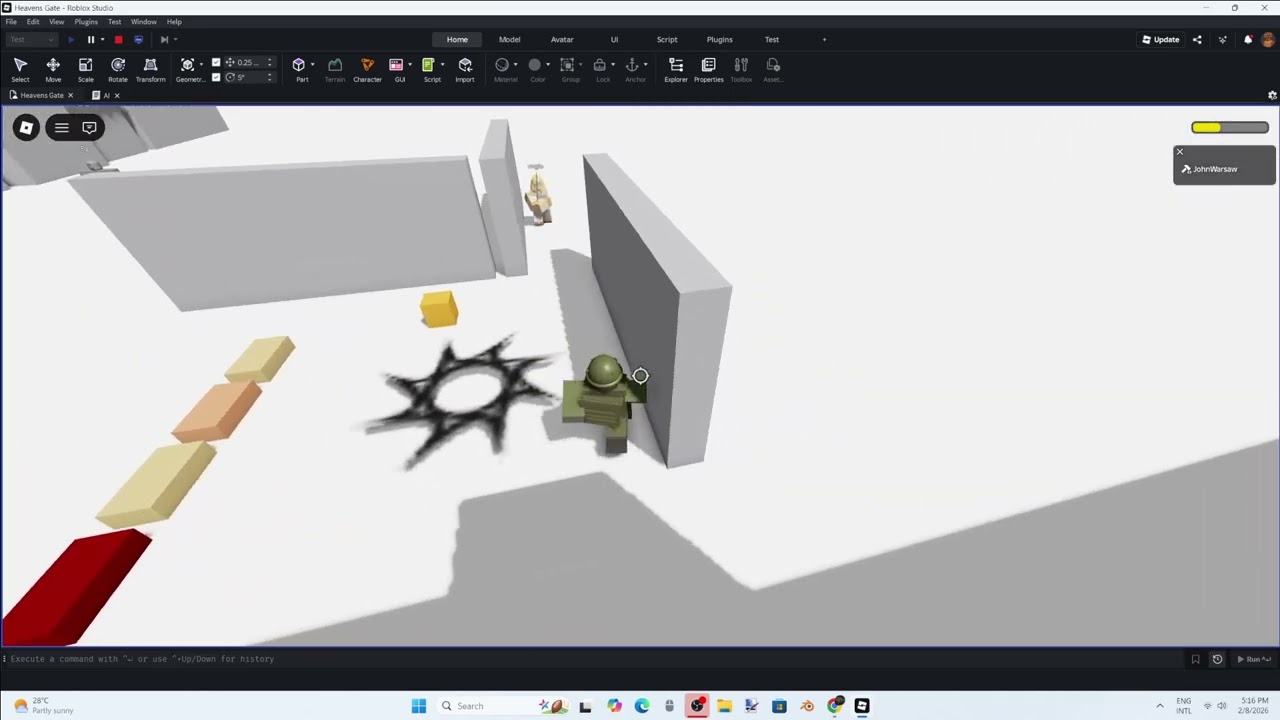Activate the Transform tool
1280x720 pixels.
(150, 69)
